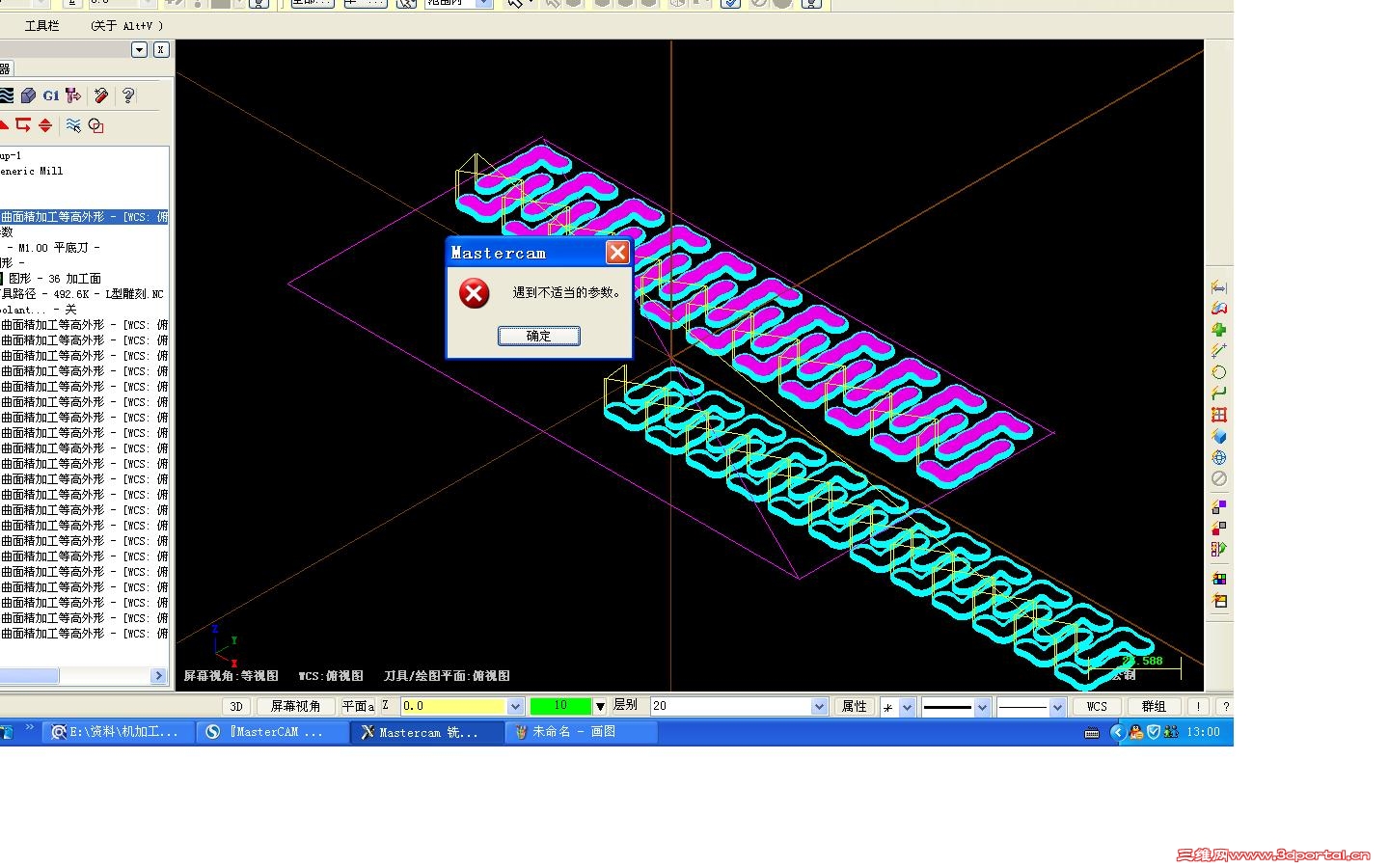This screenshot has width=1389, height=868.
Task: Switch to E:\资料\机加工 taskbar window
Action: tap(116, 732)
